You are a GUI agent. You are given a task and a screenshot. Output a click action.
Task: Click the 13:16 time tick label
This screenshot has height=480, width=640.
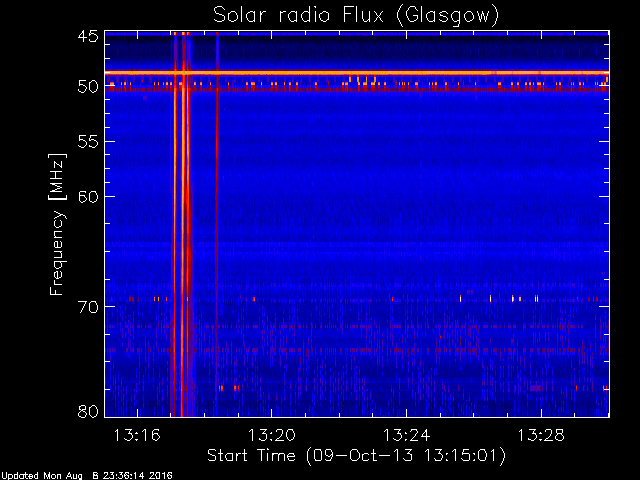point(137,435)
